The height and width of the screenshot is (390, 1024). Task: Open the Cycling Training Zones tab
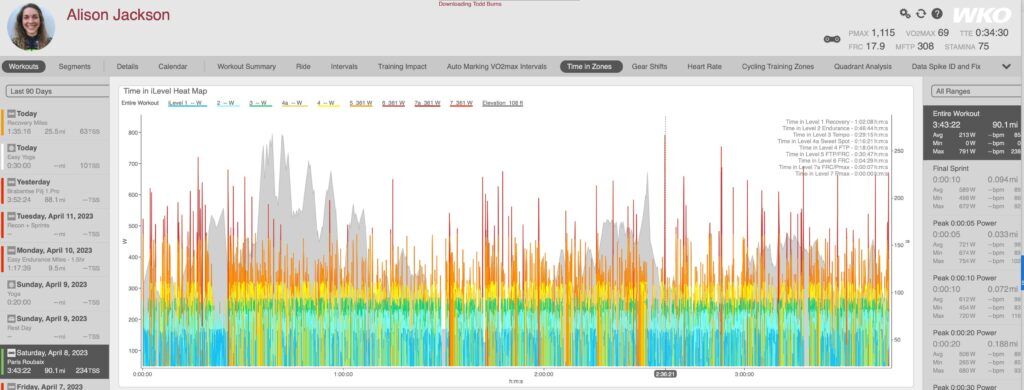[x=778, y=67]
